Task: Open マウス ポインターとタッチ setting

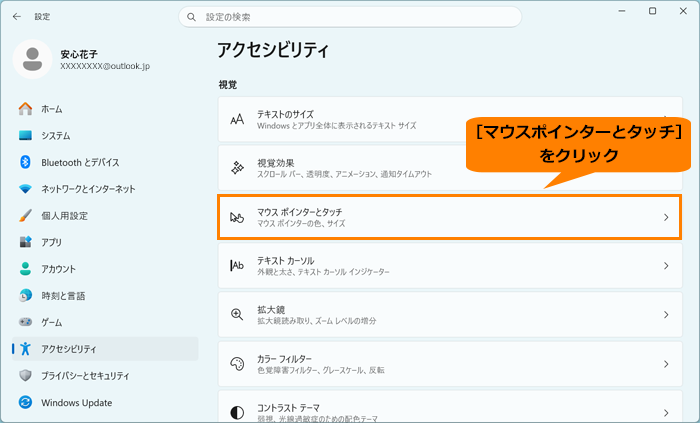Action: click(450, 217)
